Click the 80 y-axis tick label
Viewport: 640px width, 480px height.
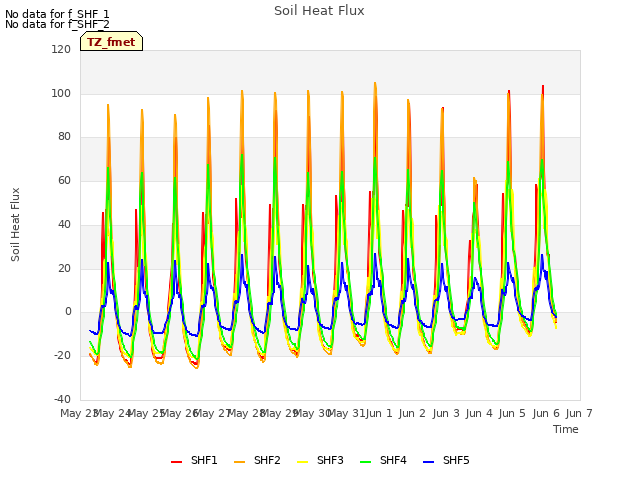64,137
